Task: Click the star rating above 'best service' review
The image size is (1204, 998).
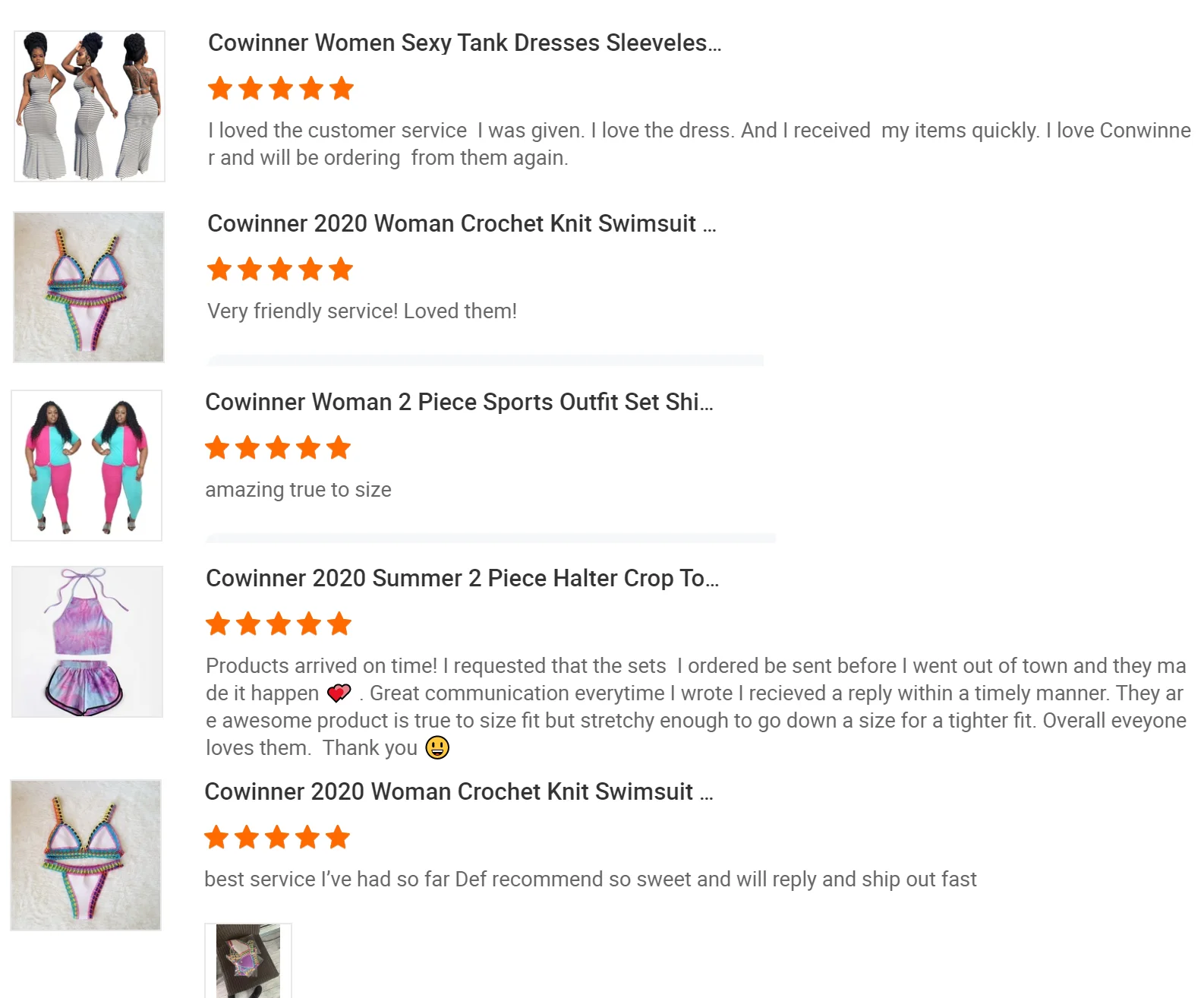Action: (x=277, y=838)
